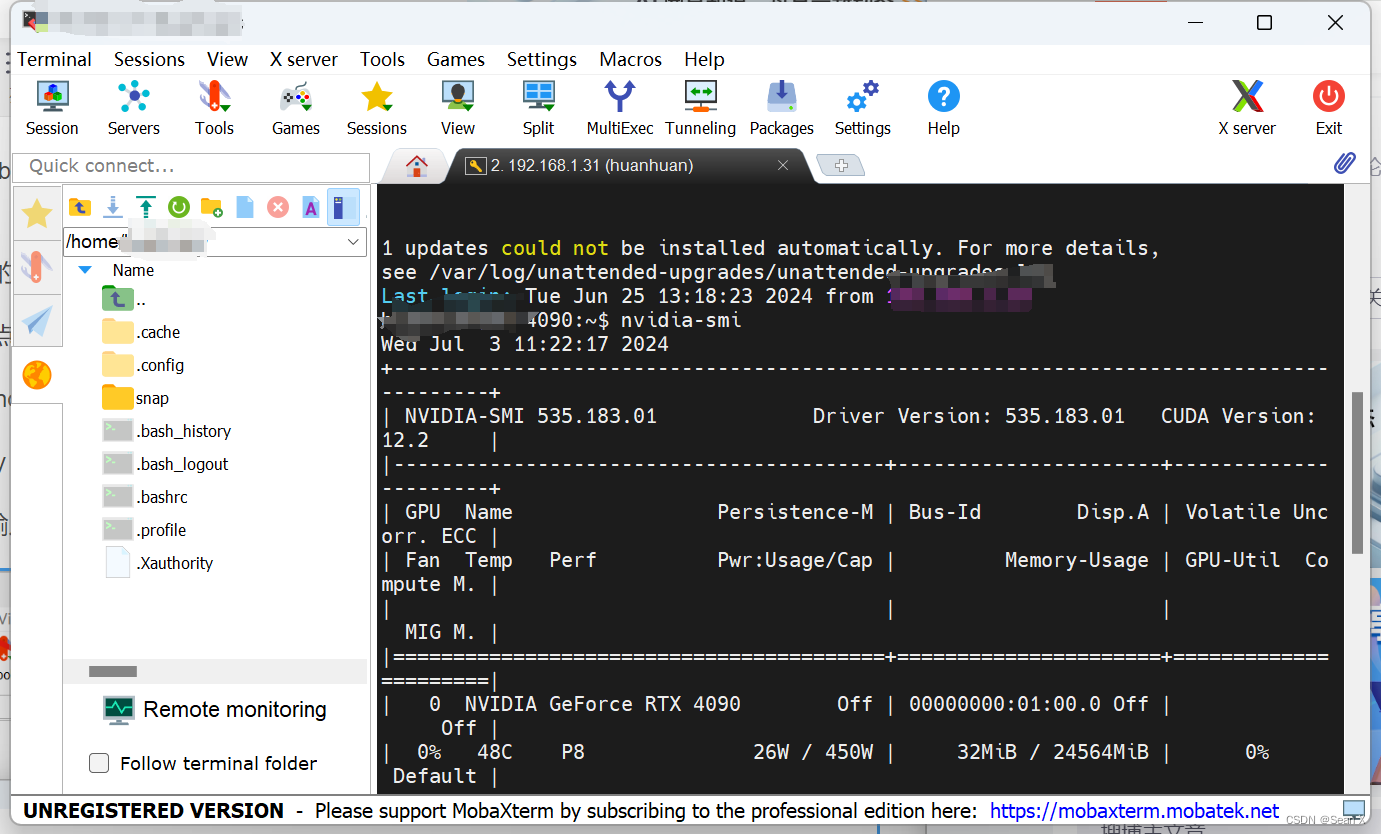Viewport: 1381px width, 834px height.
Task: Open the View menu
Action: coord(227,59)
